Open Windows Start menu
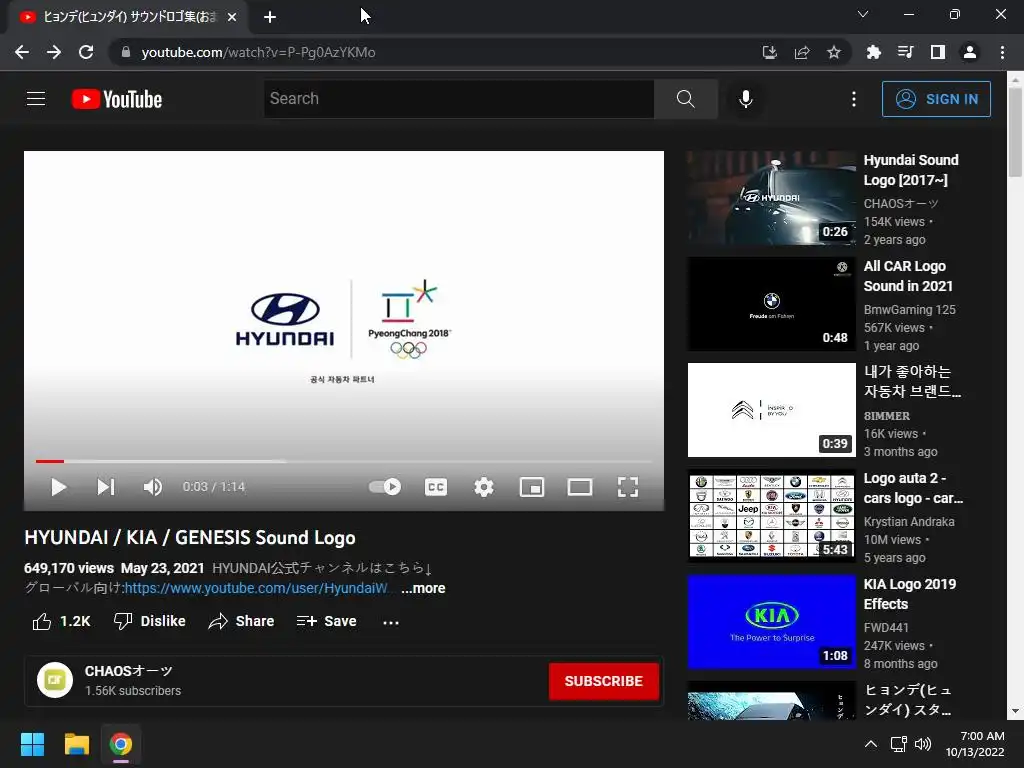The width and height of the screenshot is (1024, 768). point(32,744)
